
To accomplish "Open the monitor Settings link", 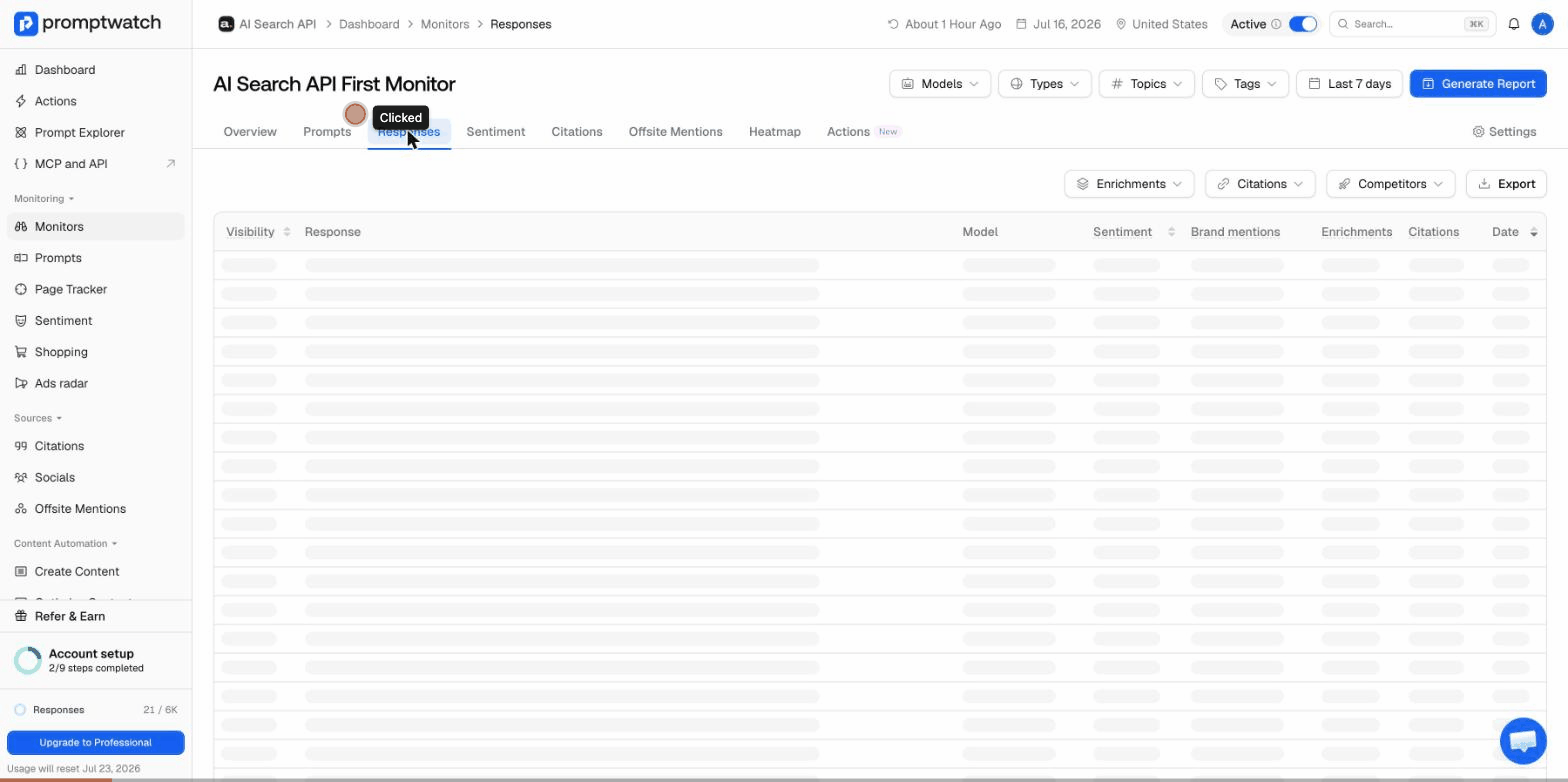I will coord(1504,132).
